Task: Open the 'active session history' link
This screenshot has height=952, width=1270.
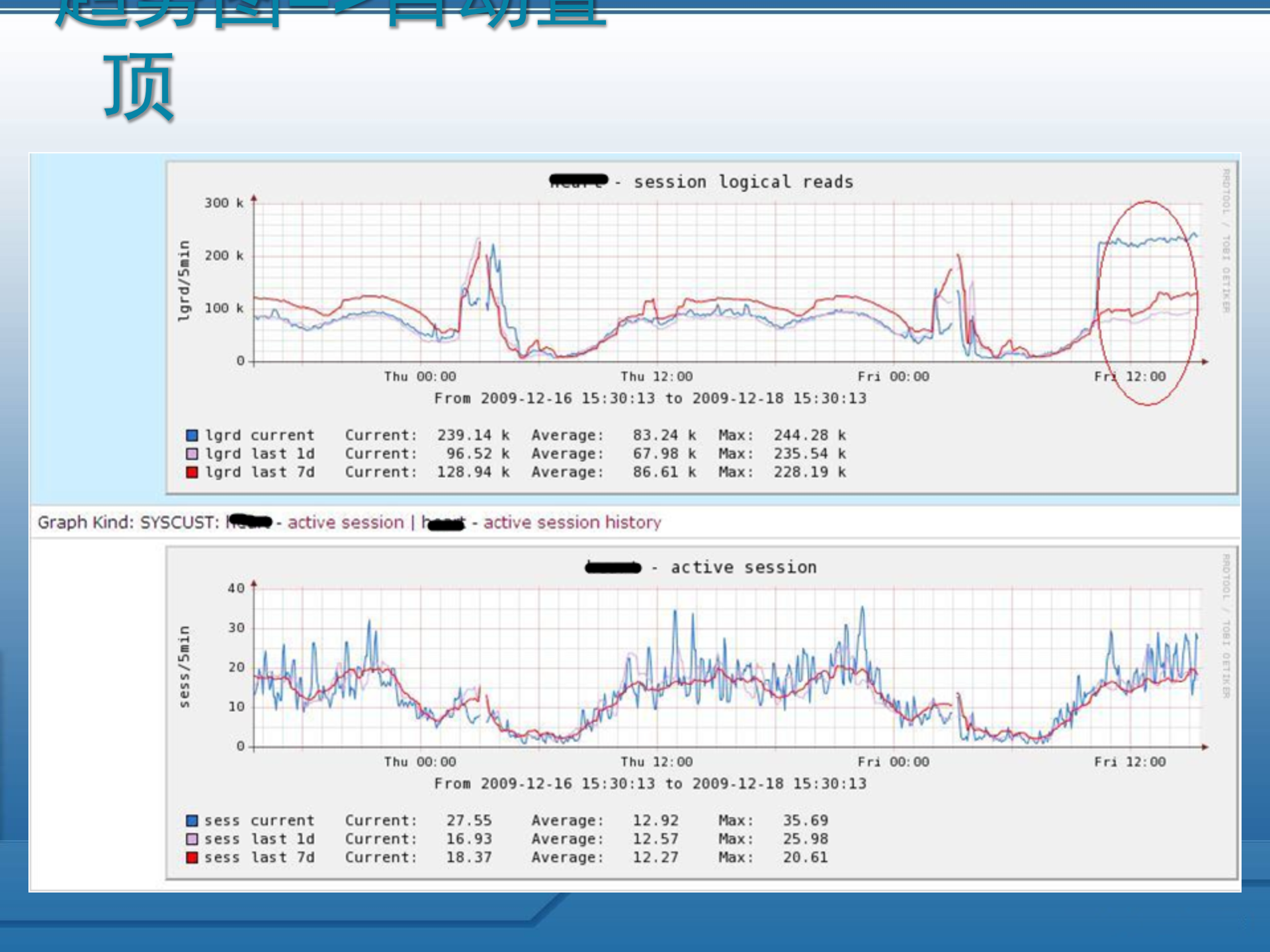Action: pyautogui.click(x=571, y=522)
